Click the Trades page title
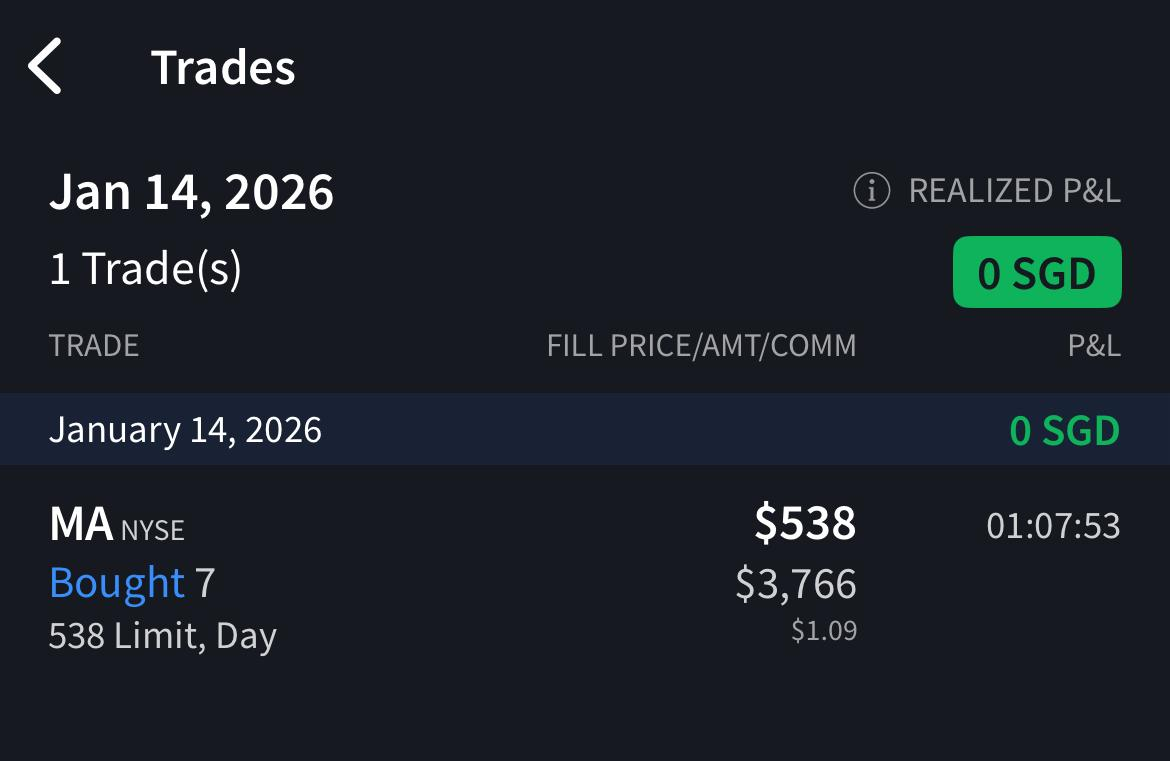 pyautogui.click(x=223, y=68)
